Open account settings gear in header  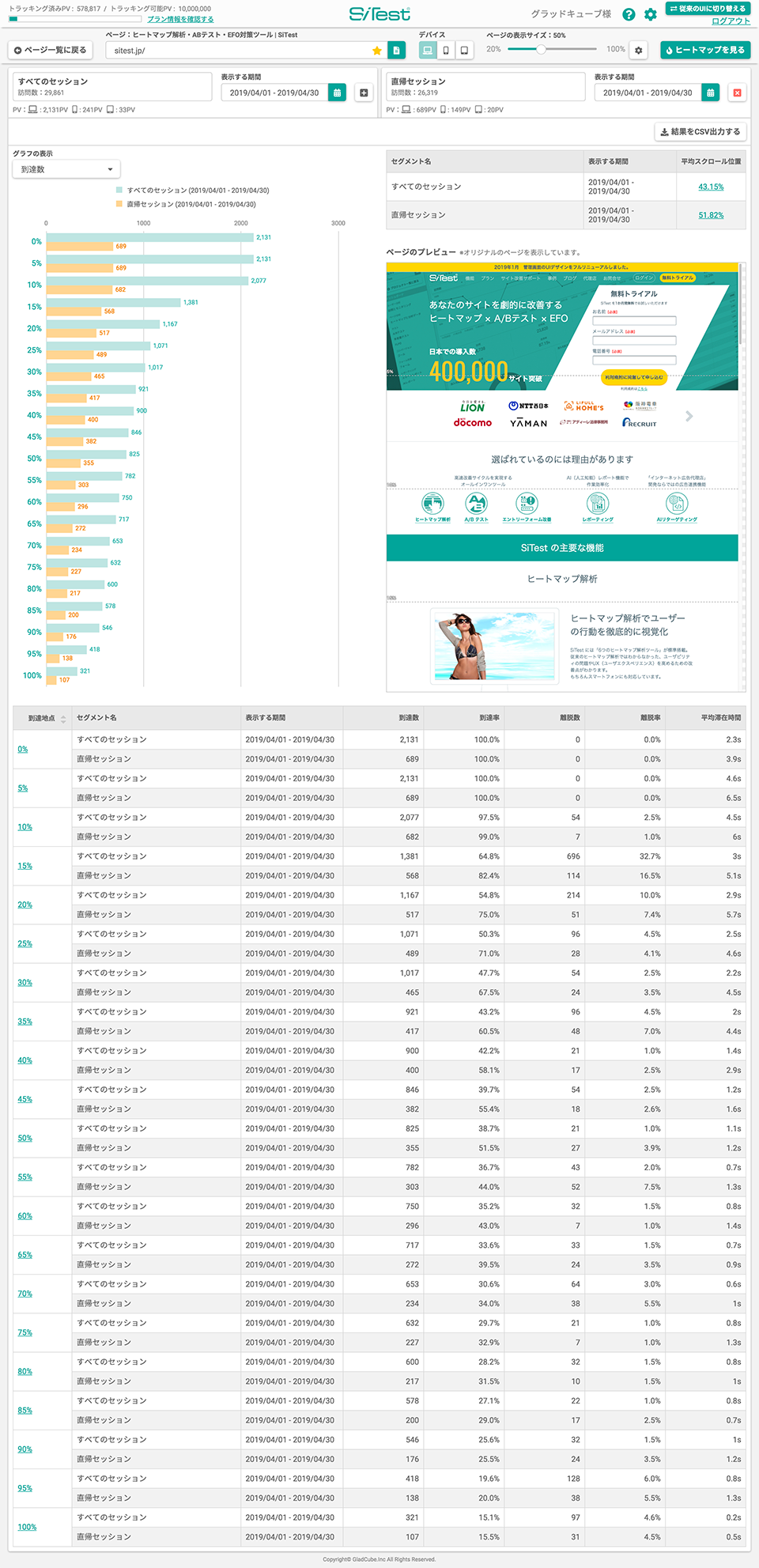651,14
